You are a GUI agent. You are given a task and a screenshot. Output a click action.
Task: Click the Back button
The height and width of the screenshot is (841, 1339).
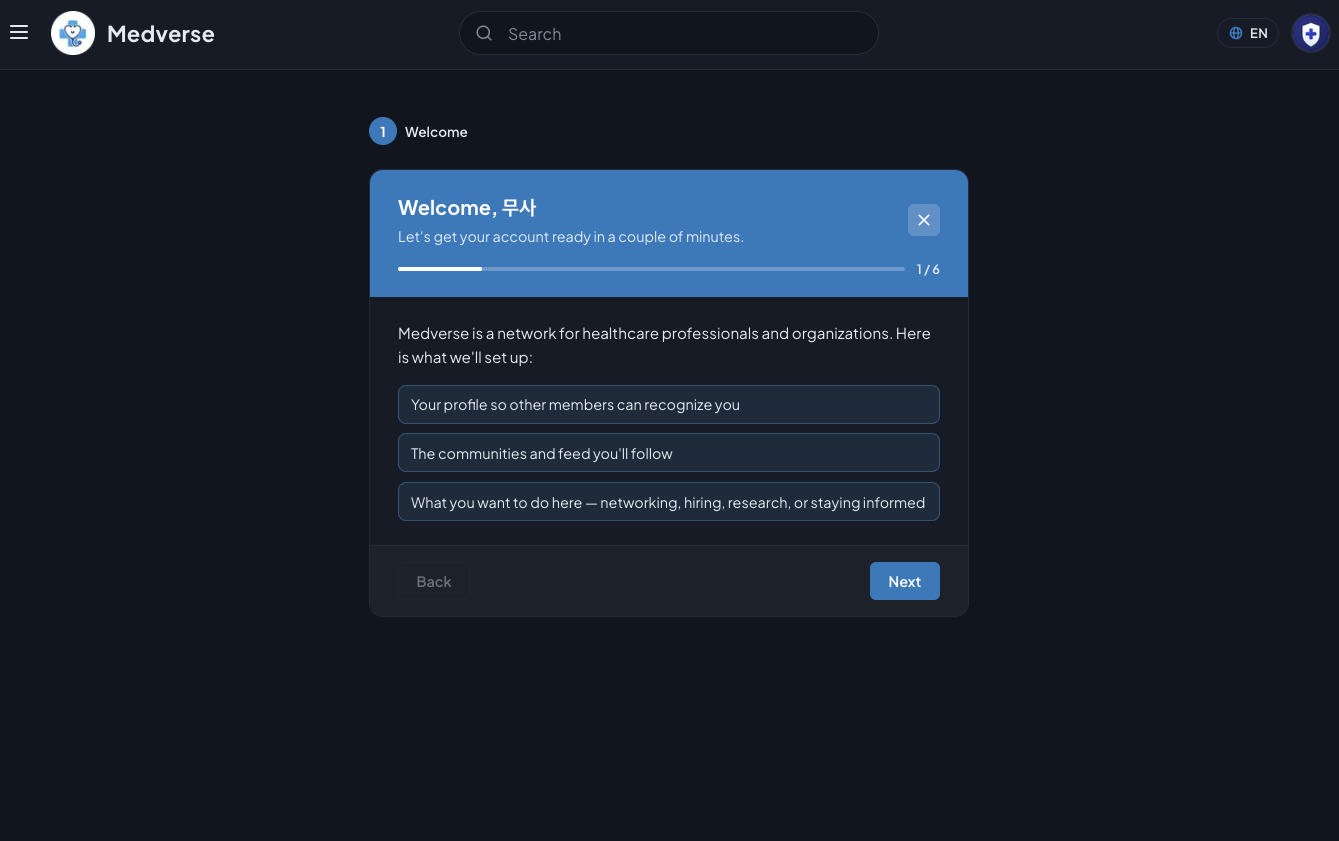[x=434, y=581]
